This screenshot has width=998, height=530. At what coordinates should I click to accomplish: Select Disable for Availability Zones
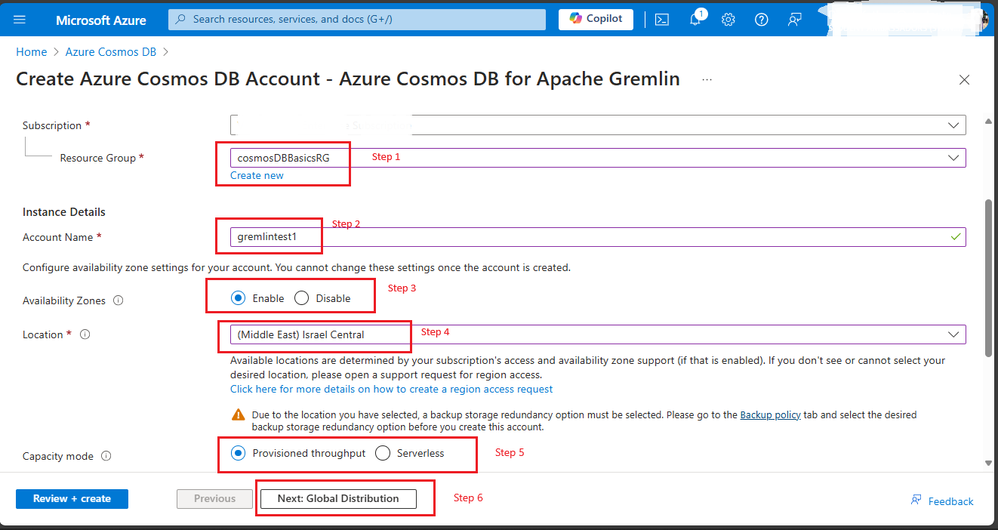(x=302, y=298)
